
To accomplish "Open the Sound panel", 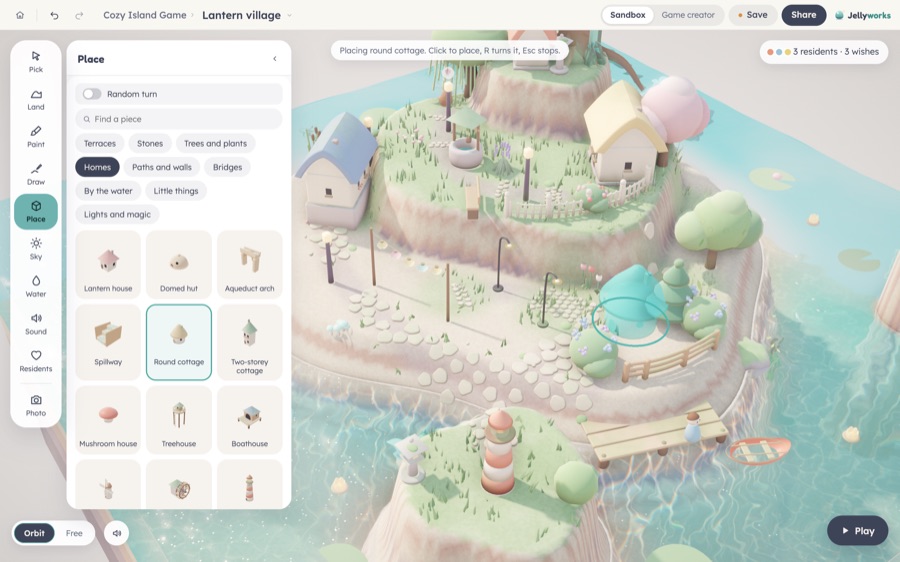I will (36, 323).
